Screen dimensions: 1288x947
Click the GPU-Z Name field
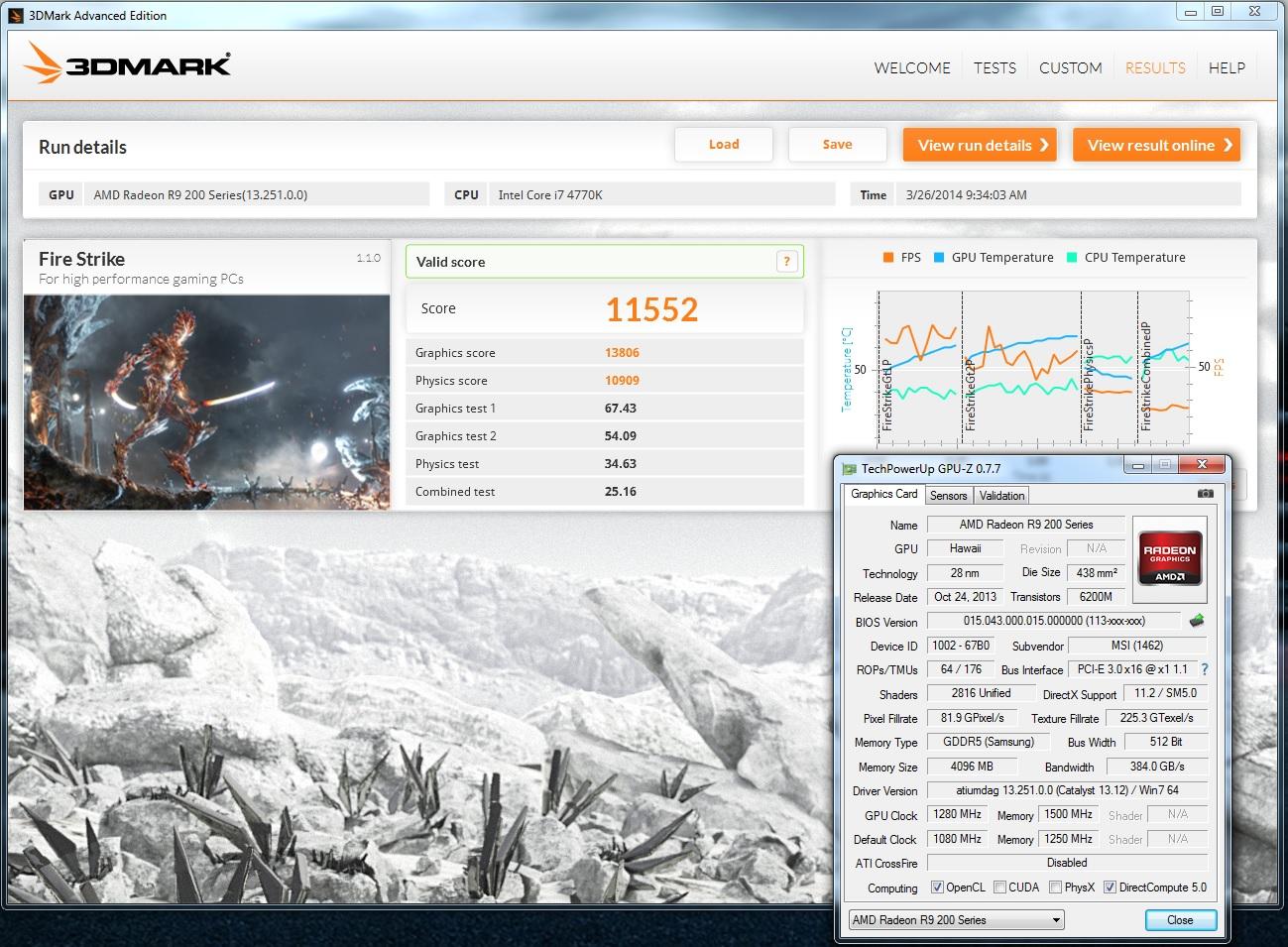[x=1026, y=525]
